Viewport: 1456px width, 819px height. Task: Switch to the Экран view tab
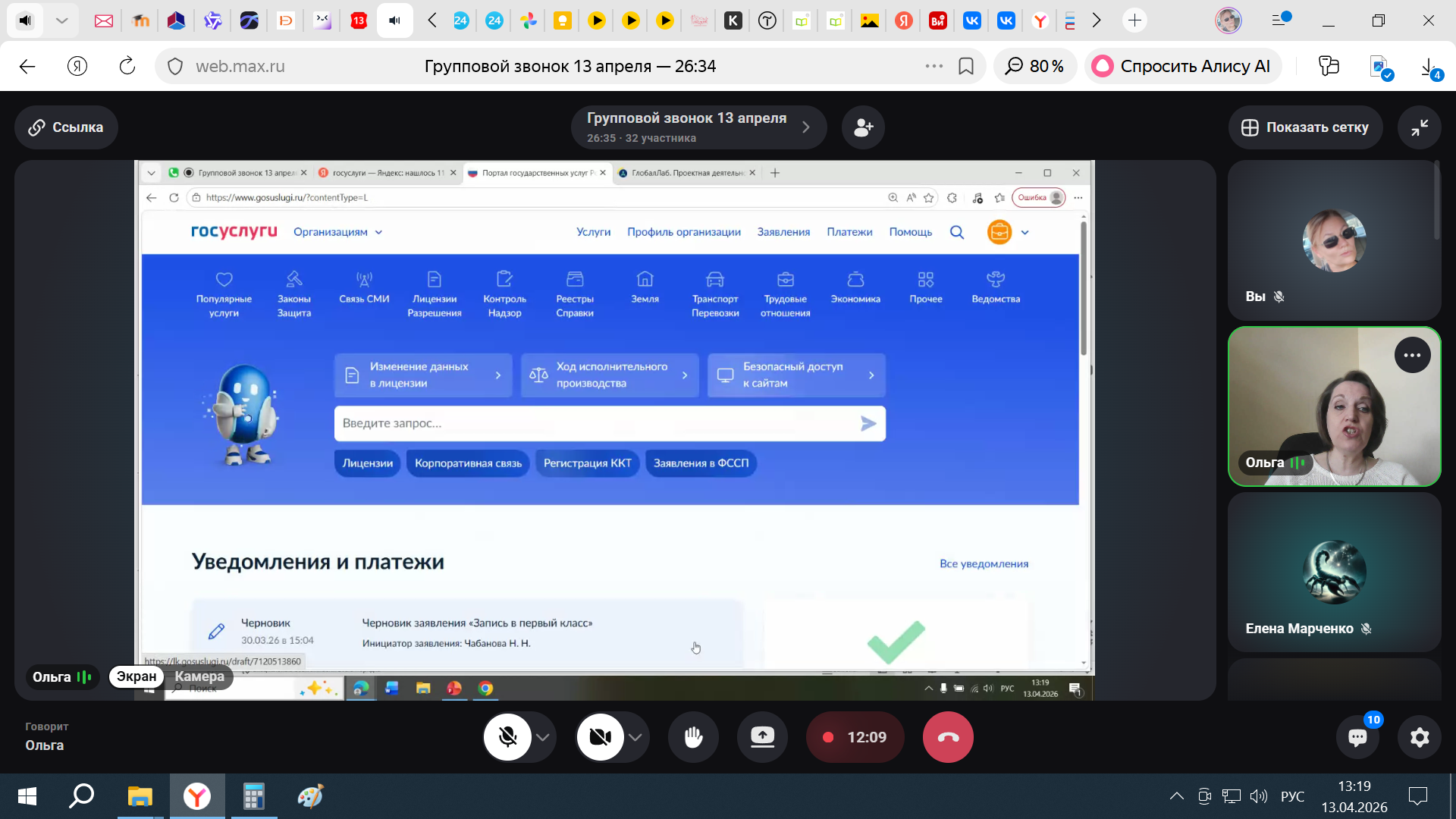[136, 676]
